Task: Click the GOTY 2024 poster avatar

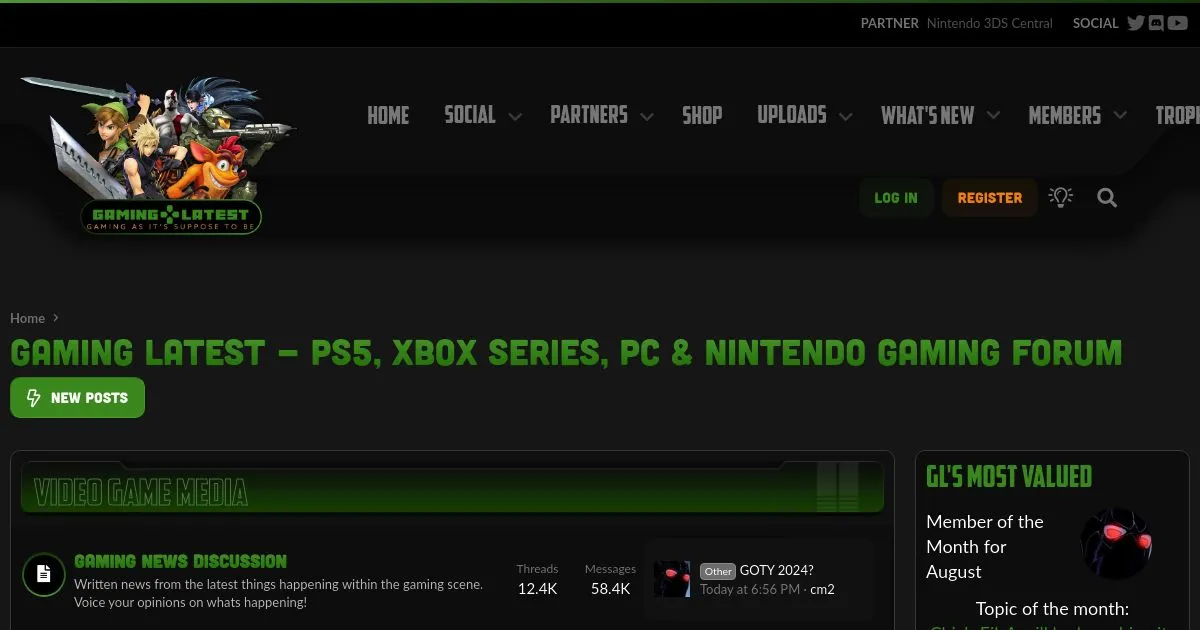Action: click(672, 579)
